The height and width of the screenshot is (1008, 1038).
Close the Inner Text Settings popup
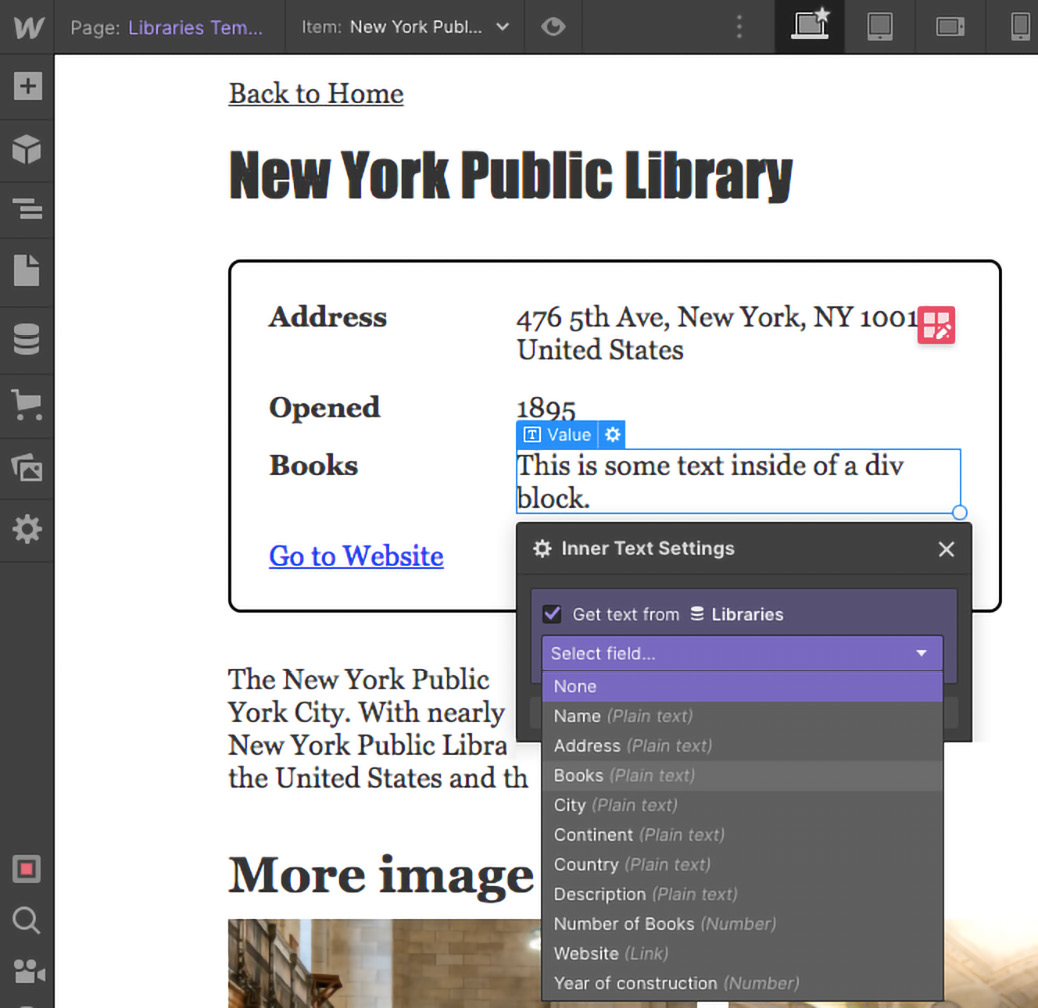pyautogui.click(x=946, y=549)
